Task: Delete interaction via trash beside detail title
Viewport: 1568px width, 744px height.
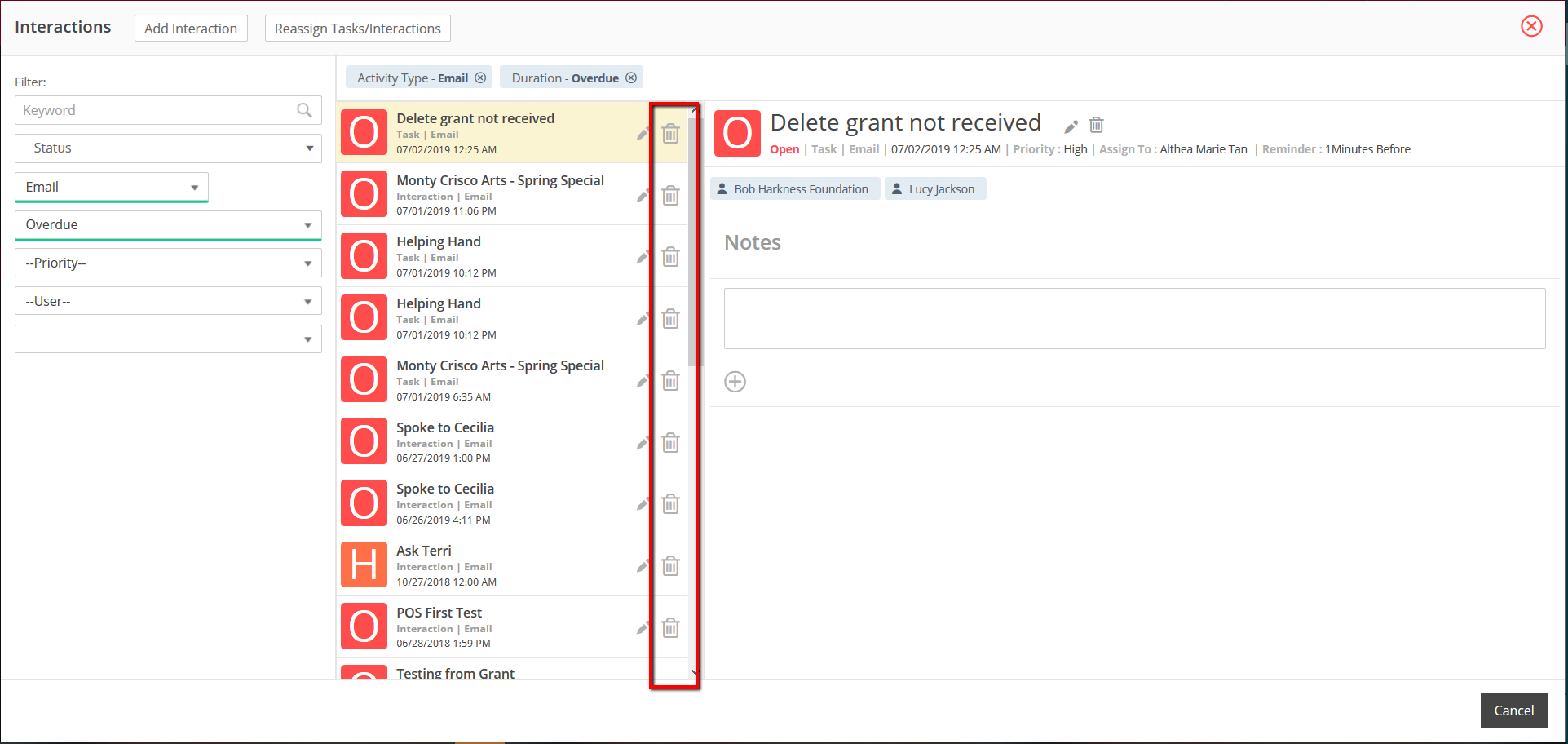Action: pyautogui.click(x=1097, y=125)
